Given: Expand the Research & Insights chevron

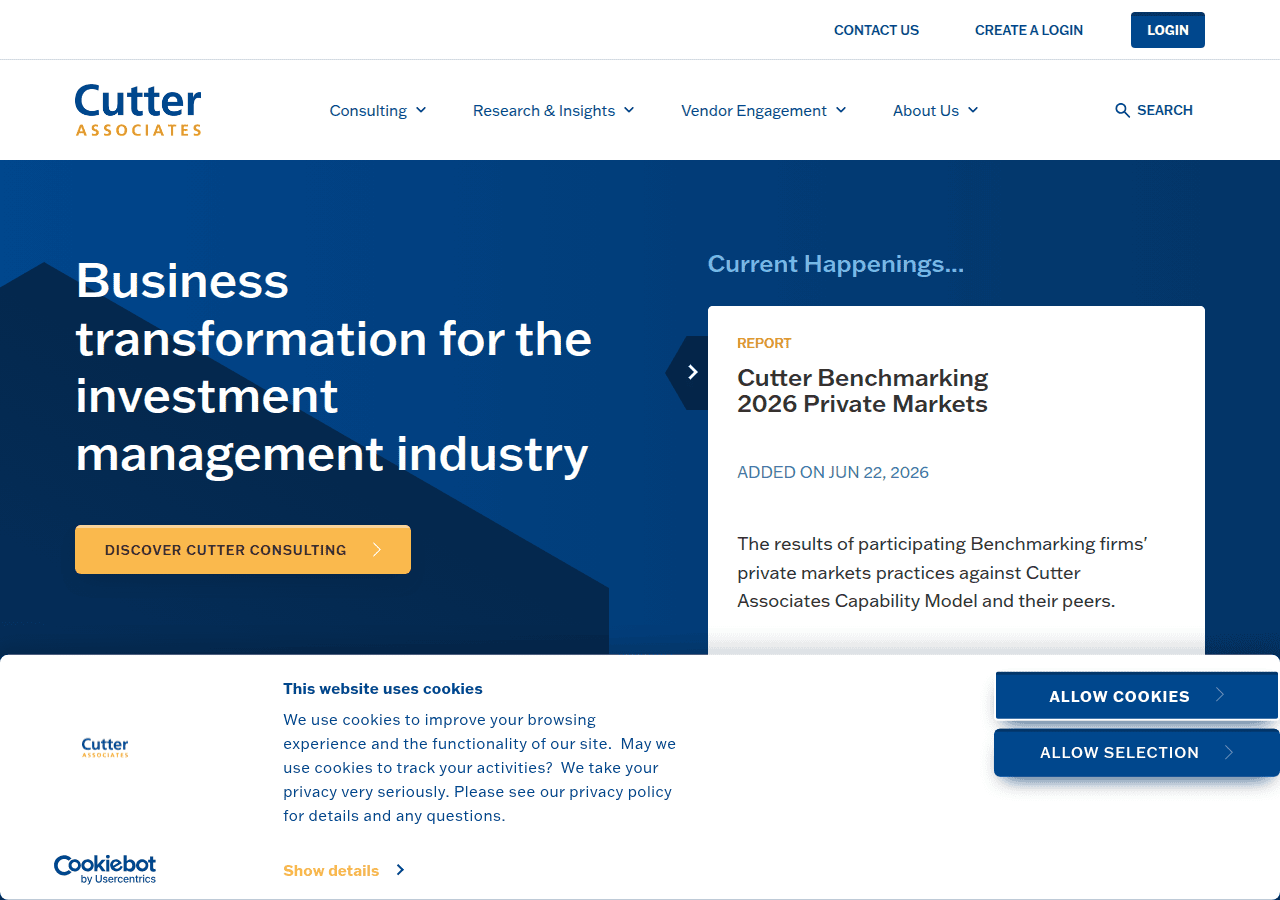Looking at the screenshot, I should point(629,110).
